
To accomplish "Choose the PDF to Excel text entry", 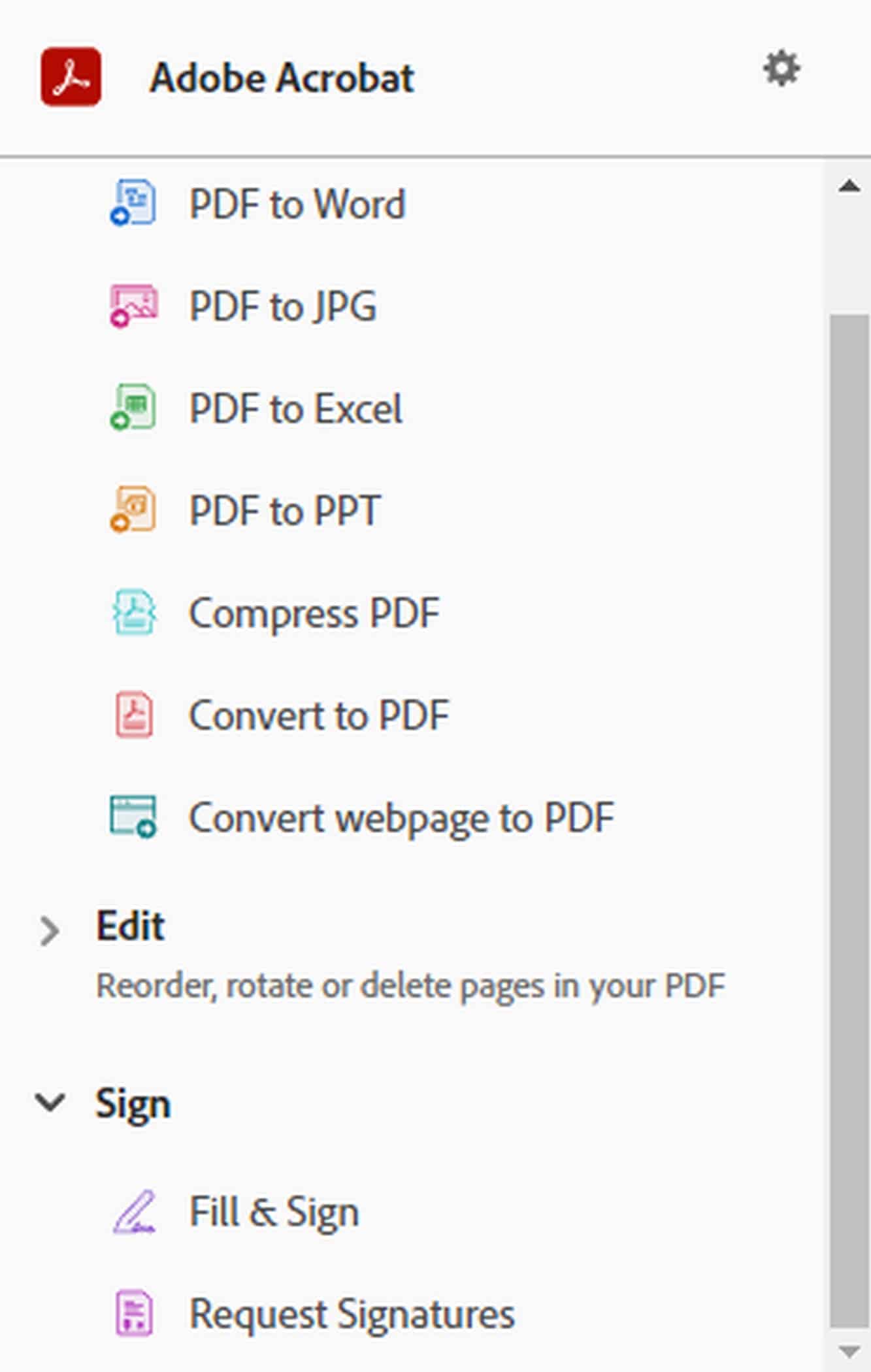I will [295, 408].
